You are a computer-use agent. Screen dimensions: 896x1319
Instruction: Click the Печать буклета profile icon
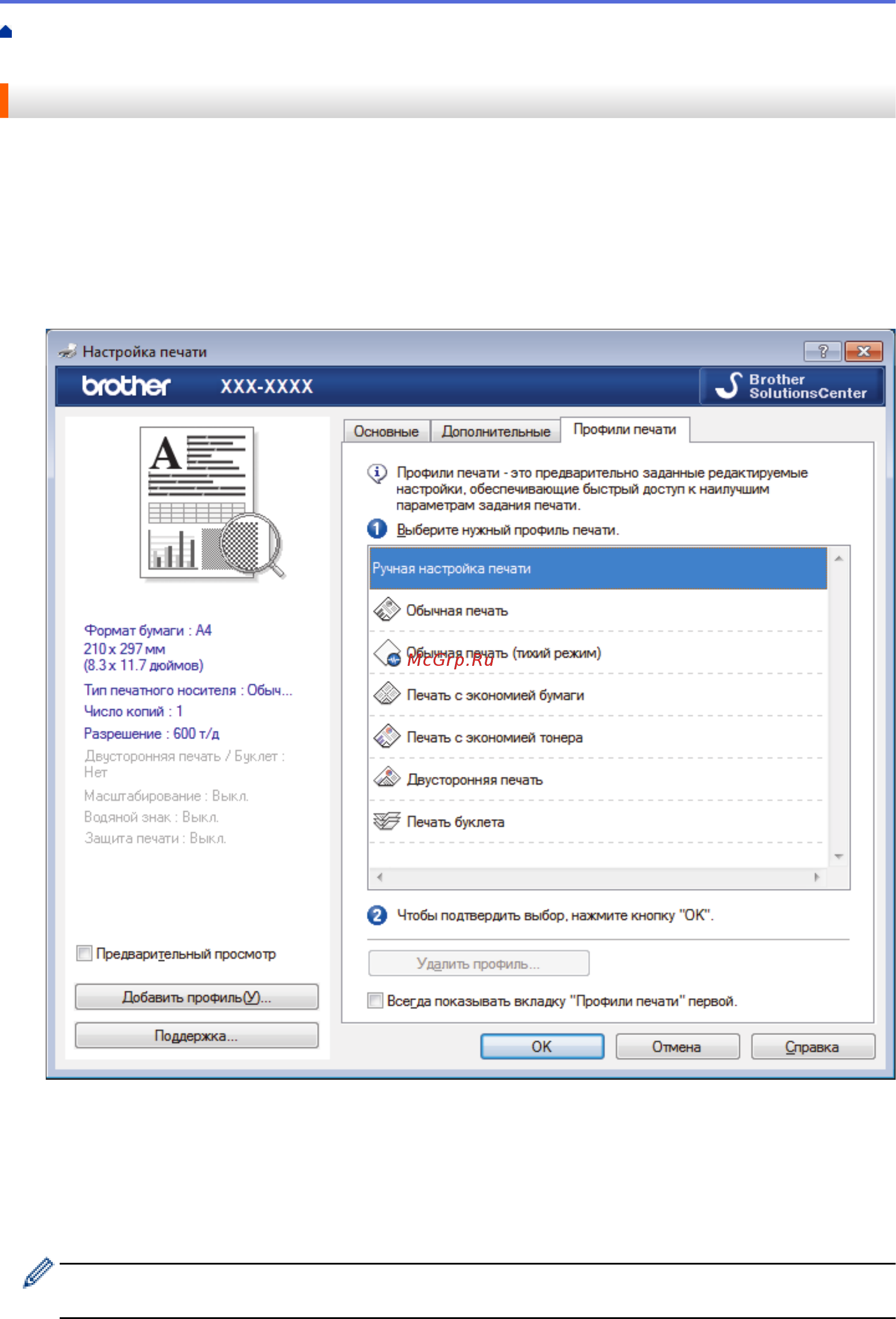coord(387,821)
